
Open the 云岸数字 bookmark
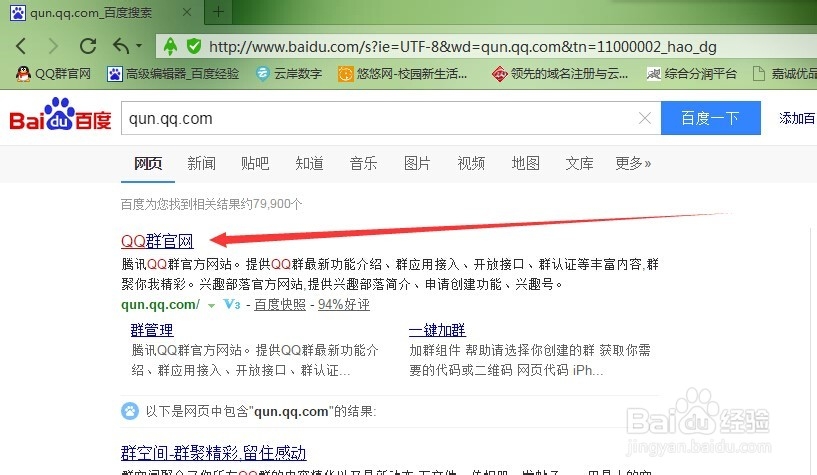[x=289, y=74]
